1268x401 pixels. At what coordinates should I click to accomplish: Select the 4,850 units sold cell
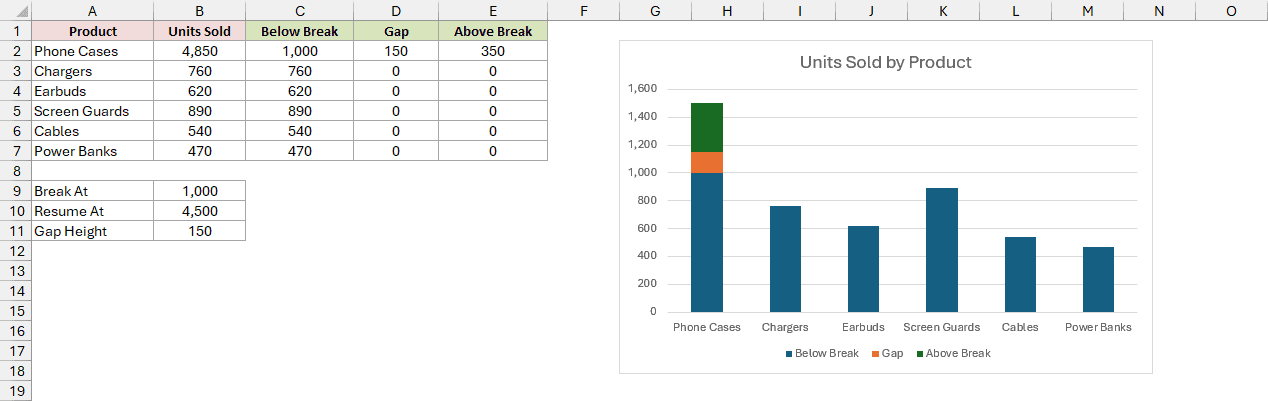coord(199,51)
